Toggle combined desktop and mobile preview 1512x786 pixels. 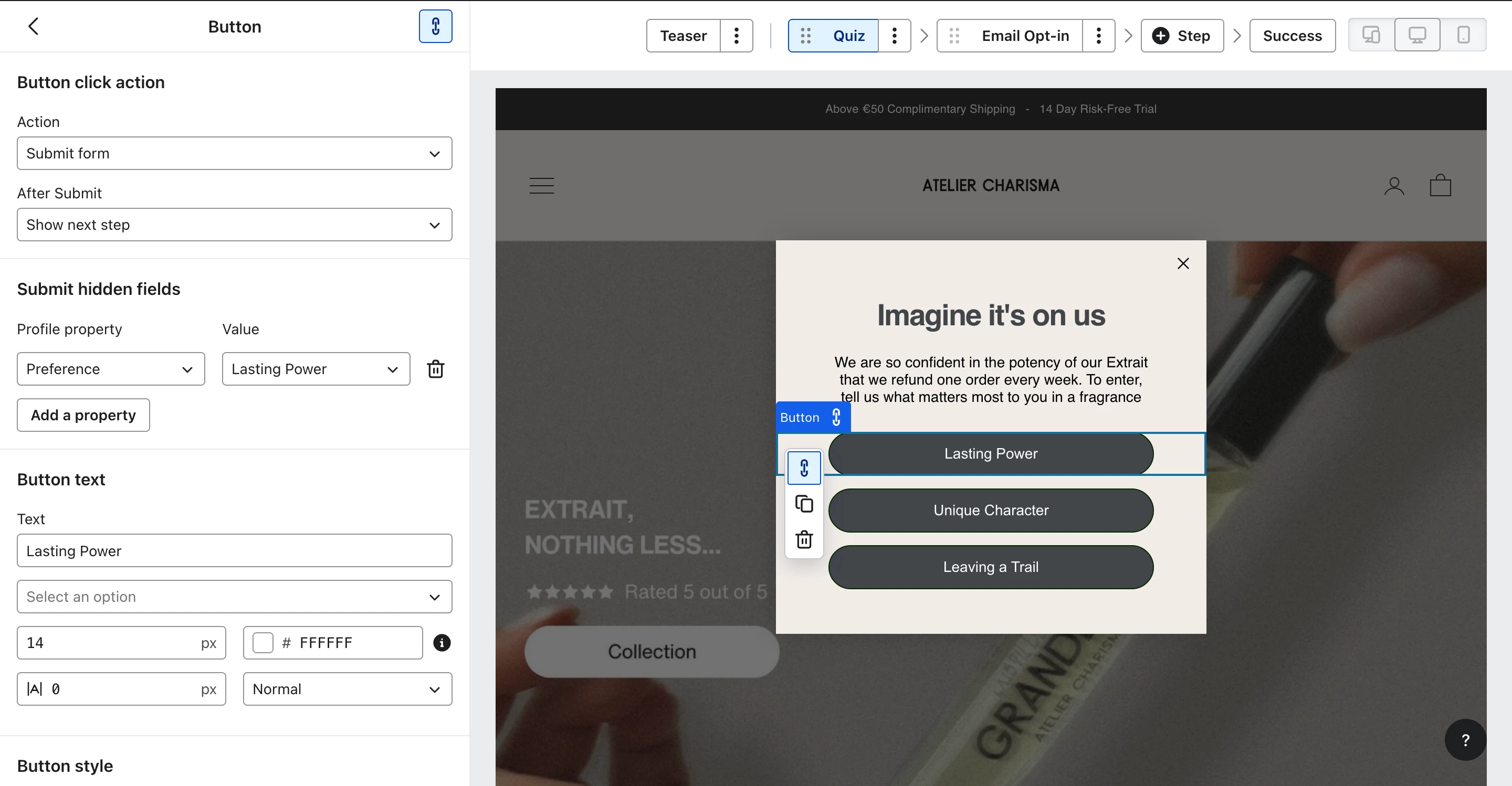[x=1371, y=35]
